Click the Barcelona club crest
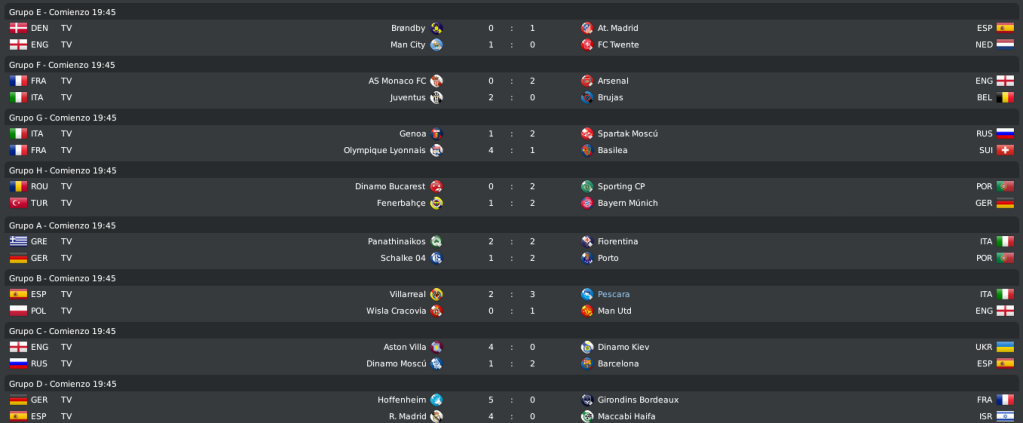This screenshot has width=1023, height=423. coord(587,364)
